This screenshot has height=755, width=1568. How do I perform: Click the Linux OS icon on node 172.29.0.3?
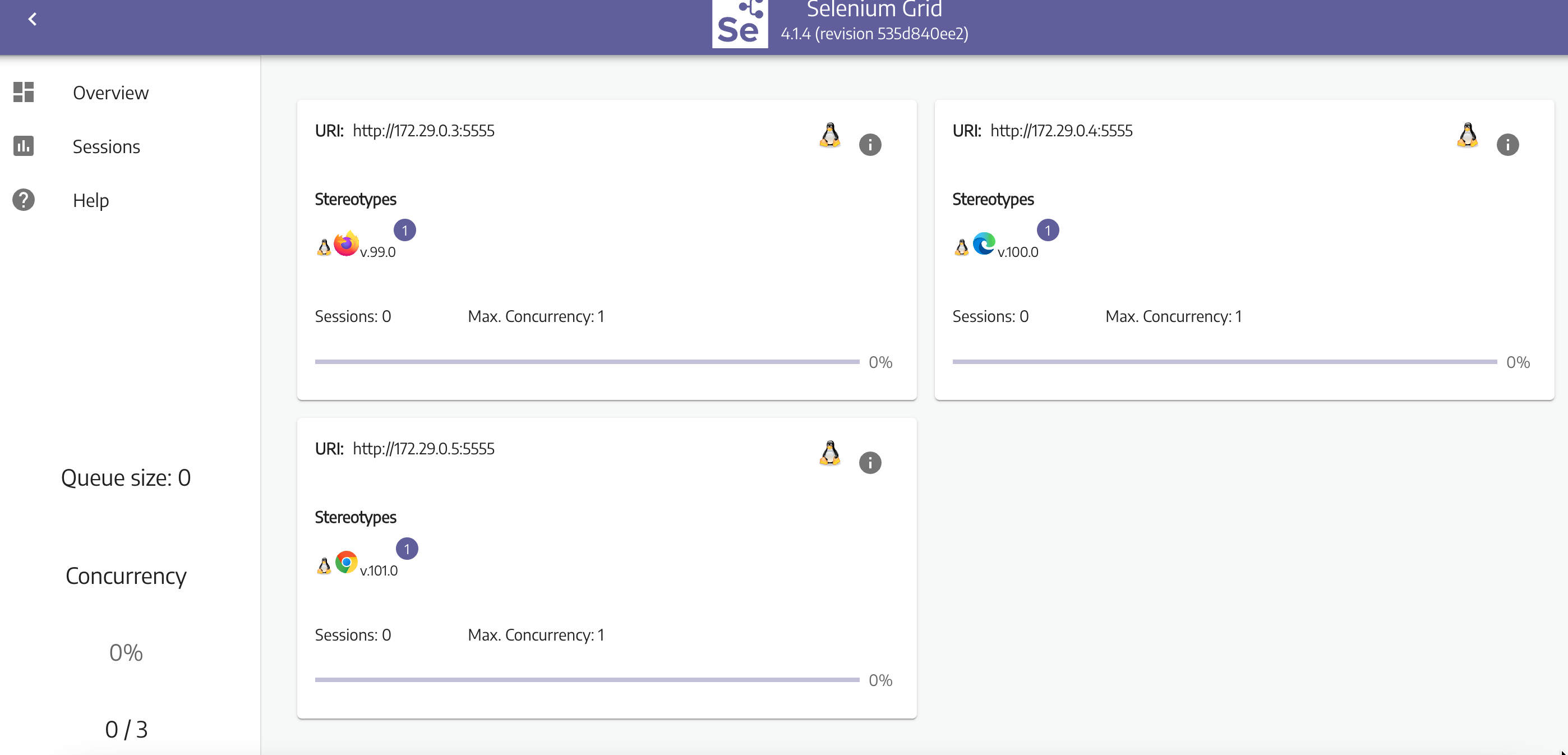tap(829, 135)
